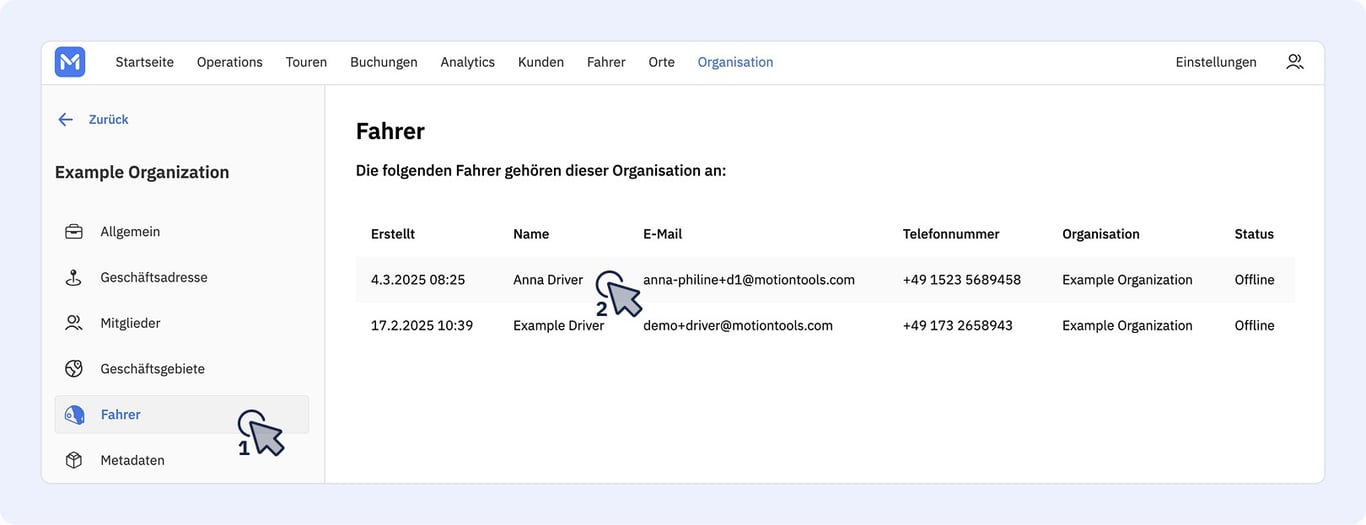
Task: Select Mitglieder in the sidebar
Action: 182,323
